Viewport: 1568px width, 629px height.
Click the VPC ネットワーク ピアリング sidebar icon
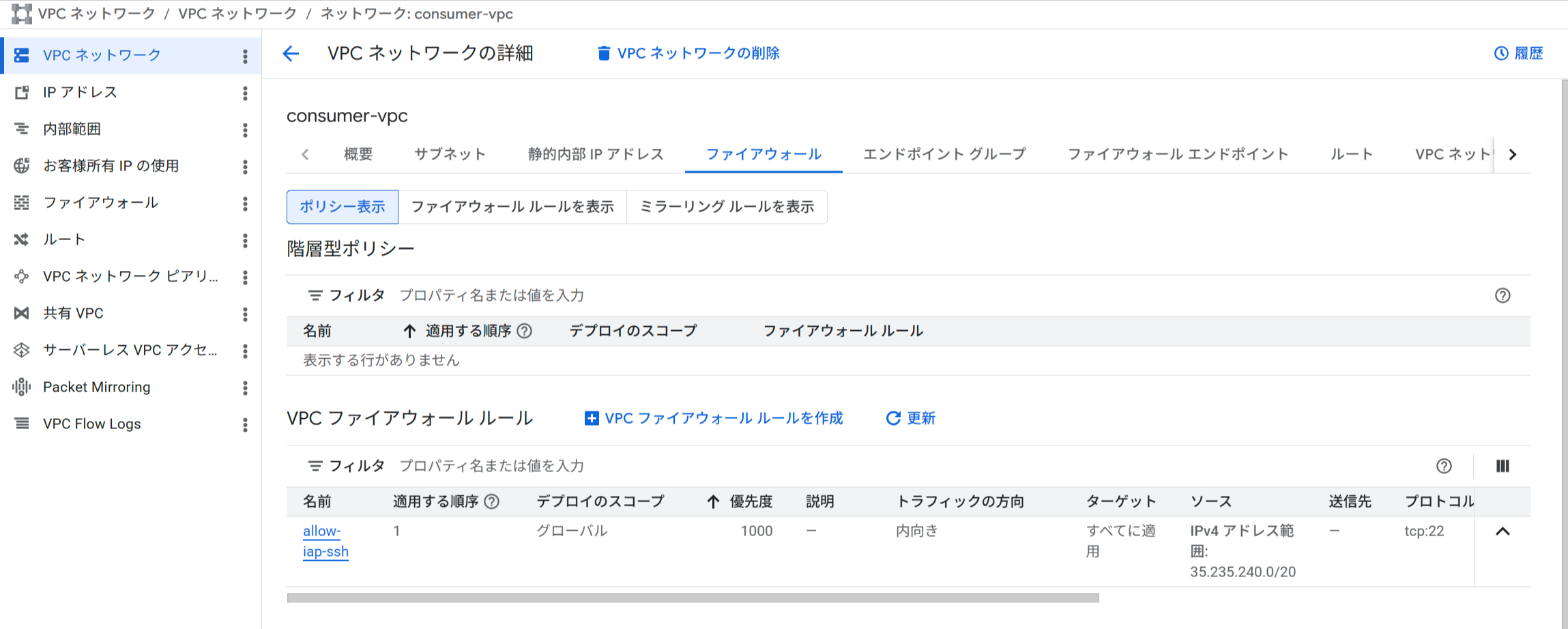(22, 276)
